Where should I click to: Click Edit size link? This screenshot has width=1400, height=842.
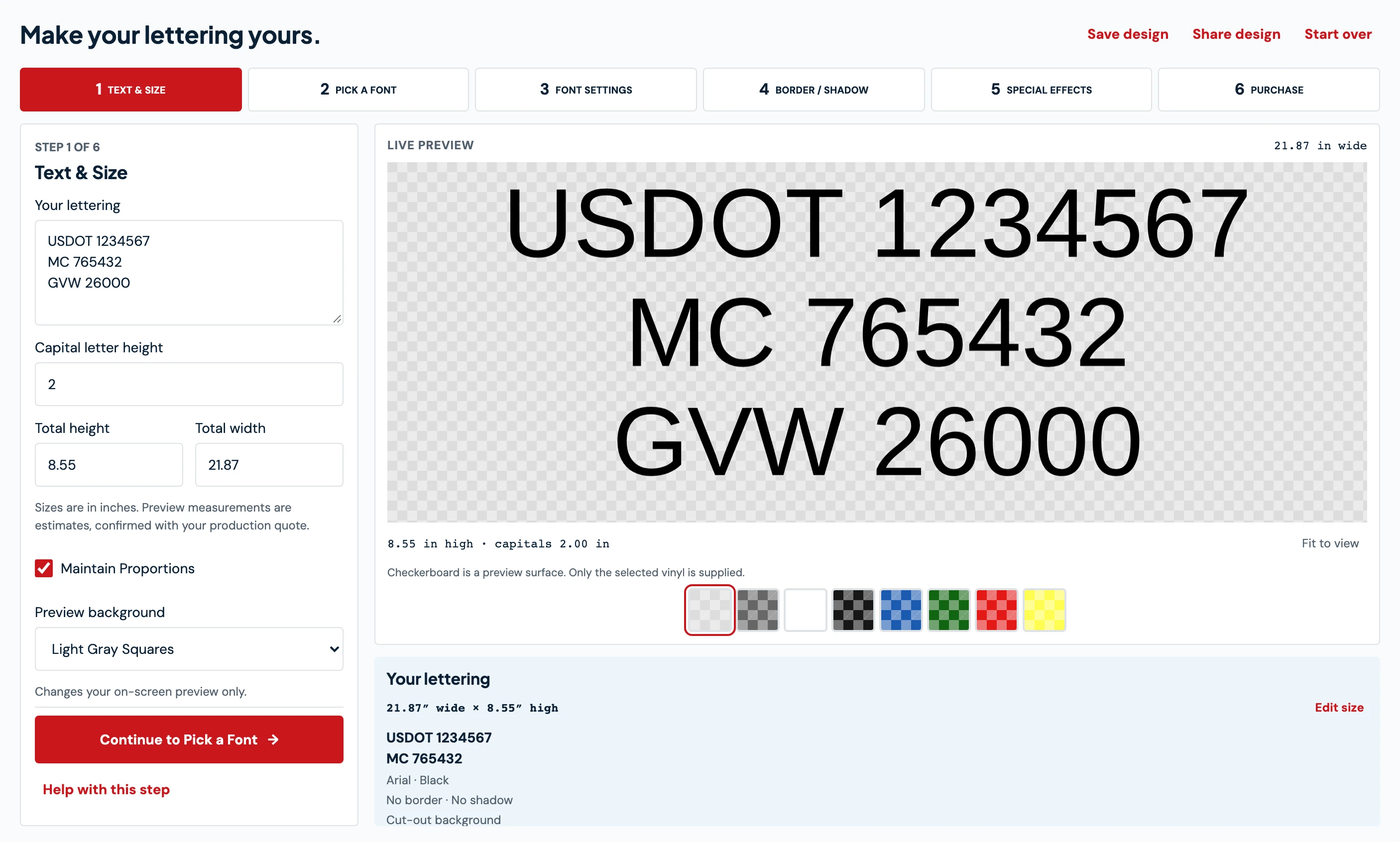1339,707
